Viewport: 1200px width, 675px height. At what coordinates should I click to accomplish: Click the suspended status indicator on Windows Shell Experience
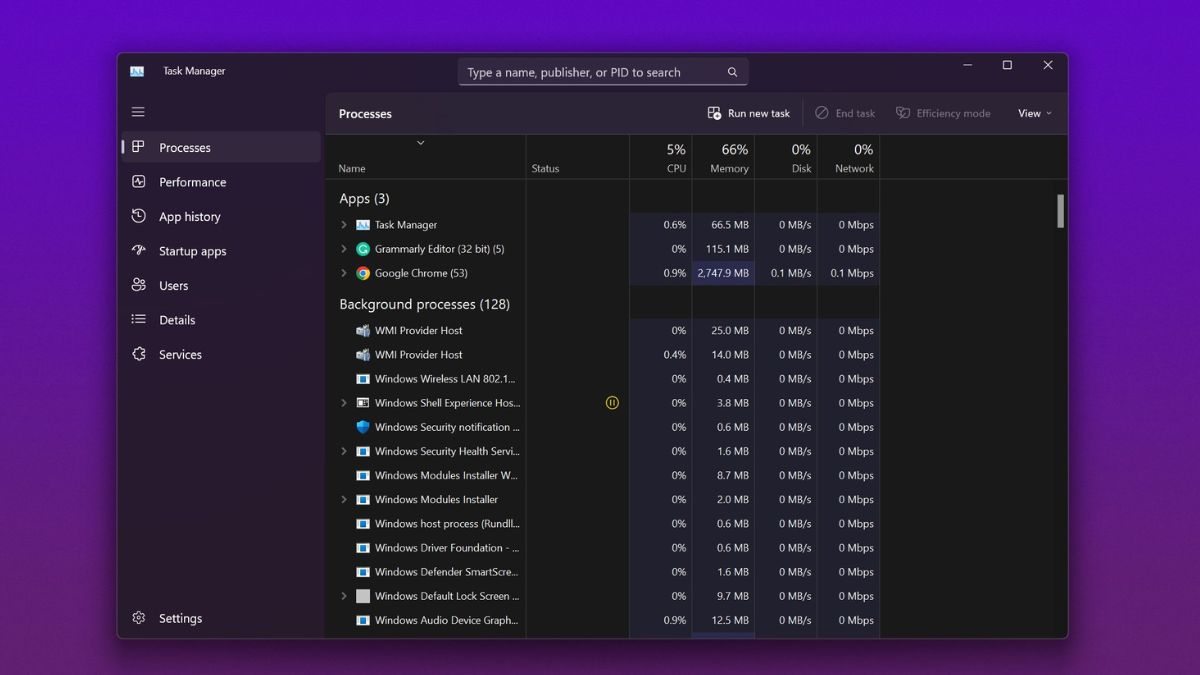[611, 403]
